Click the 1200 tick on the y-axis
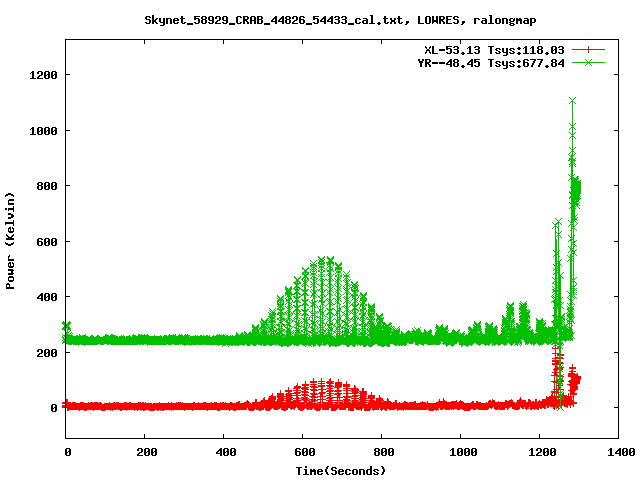Screen dimensions: 640x480 [x=42, y=75]
